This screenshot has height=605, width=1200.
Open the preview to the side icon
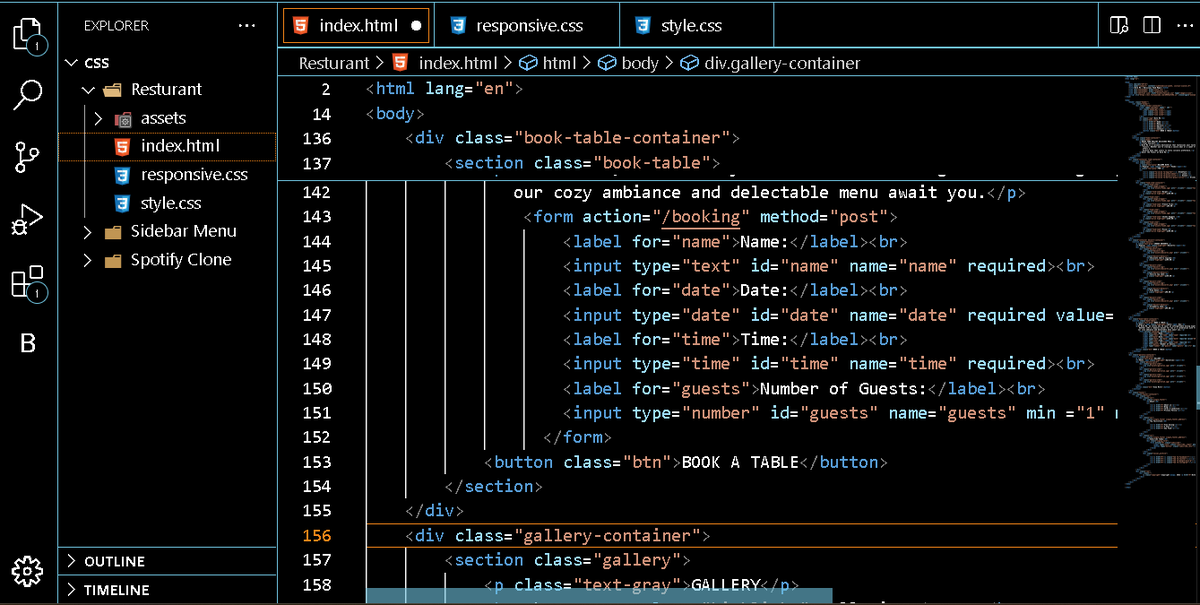[1120, 24]
